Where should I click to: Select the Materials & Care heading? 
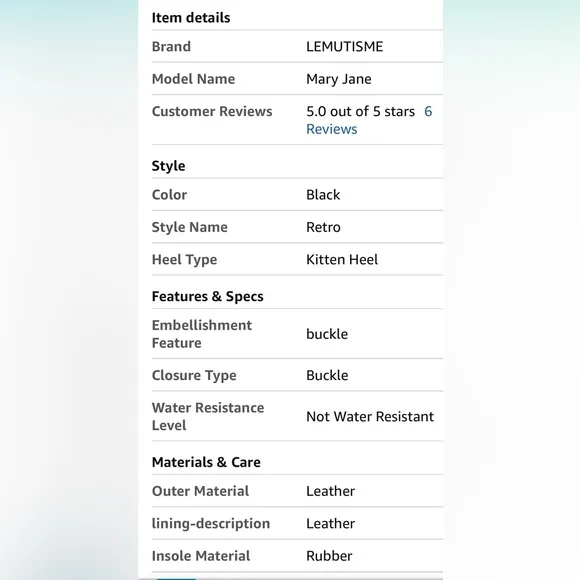(x=206, y=462)
